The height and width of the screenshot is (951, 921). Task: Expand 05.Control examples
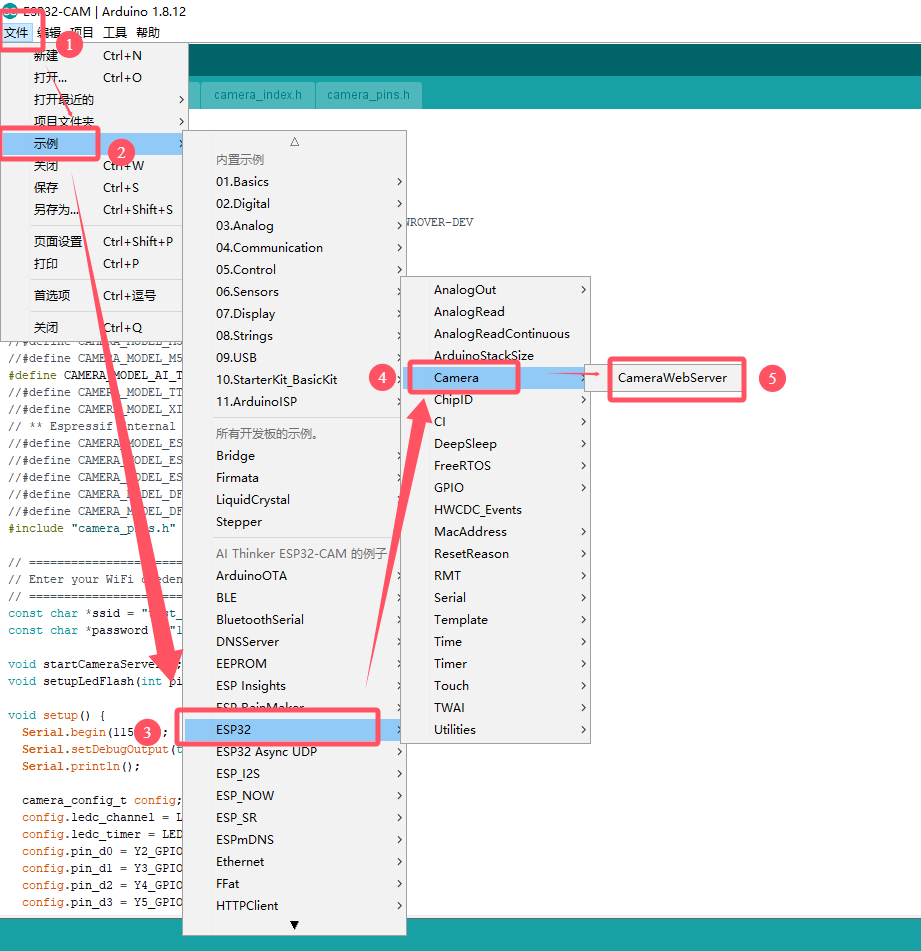coord(295,270)
